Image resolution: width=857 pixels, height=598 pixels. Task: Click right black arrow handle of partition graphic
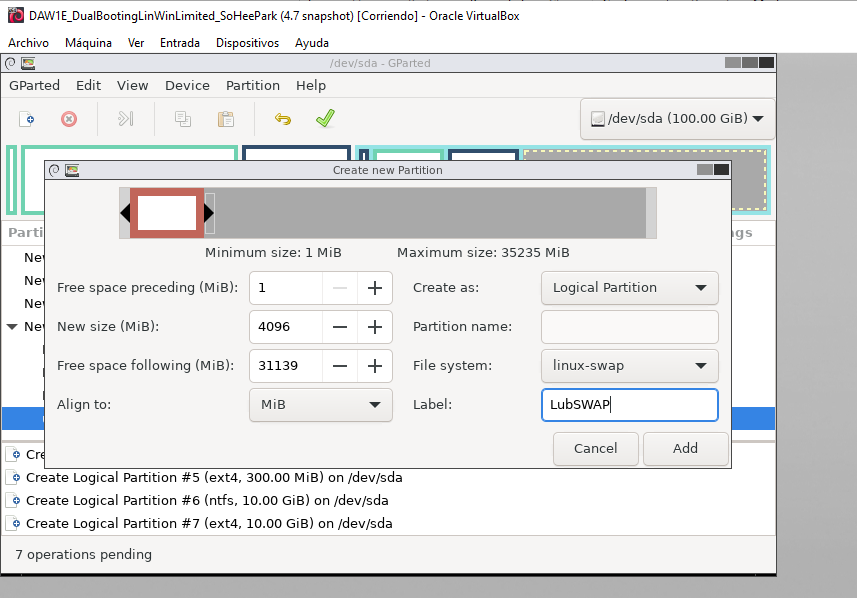[209, 213]
